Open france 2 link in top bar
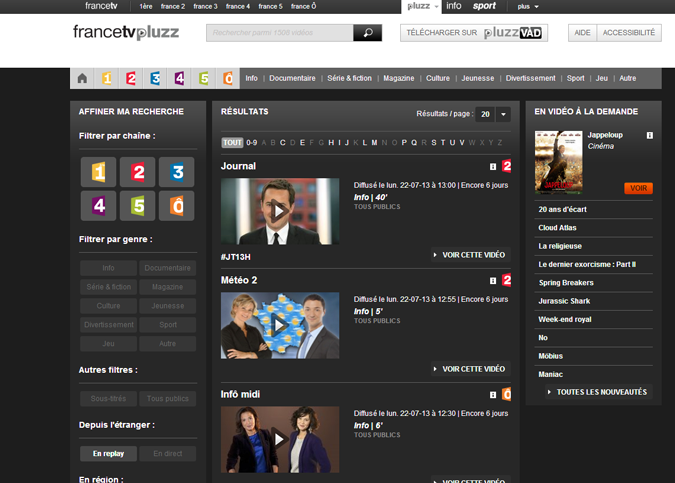This screenshot has height=483, width=675. tap(173, 6)
